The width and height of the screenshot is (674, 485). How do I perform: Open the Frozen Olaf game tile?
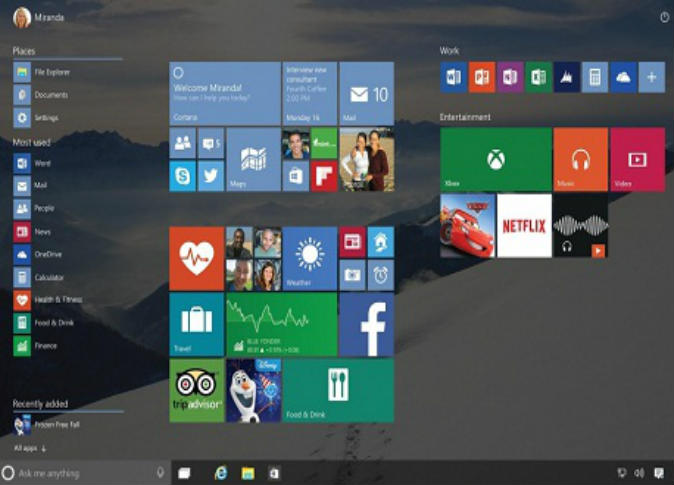253,390
